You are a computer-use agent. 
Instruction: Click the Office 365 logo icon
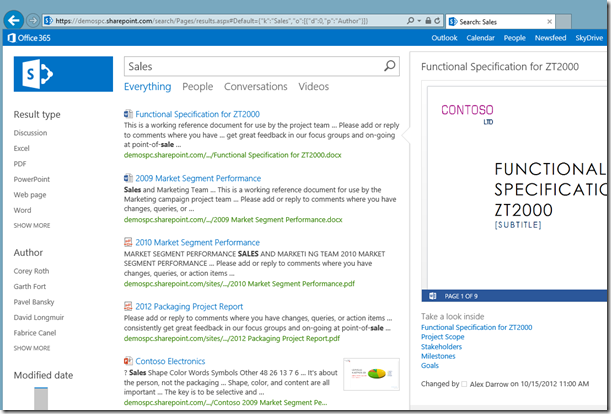click(x=12, y=38)
